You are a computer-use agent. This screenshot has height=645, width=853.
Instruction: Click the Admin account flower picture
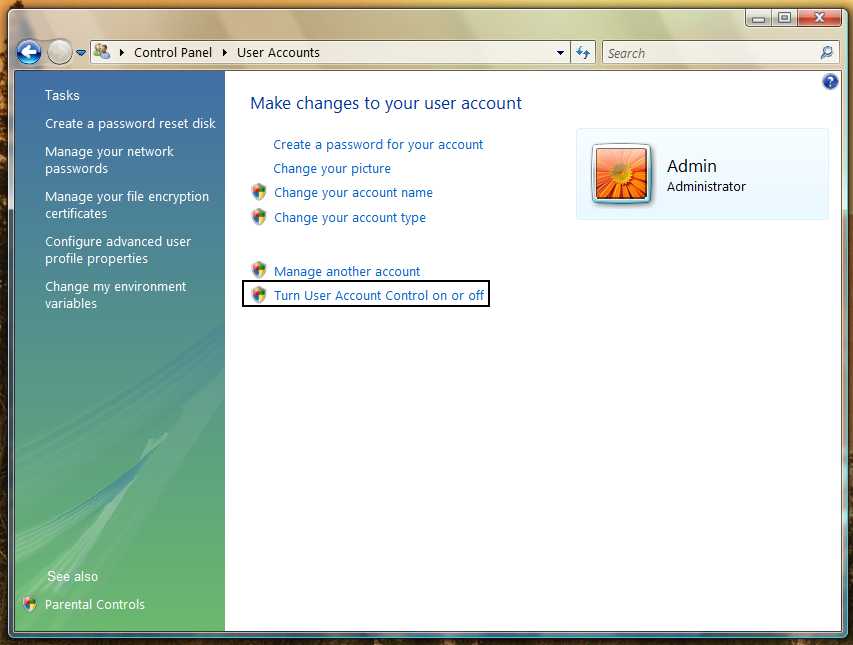(621, 174)
